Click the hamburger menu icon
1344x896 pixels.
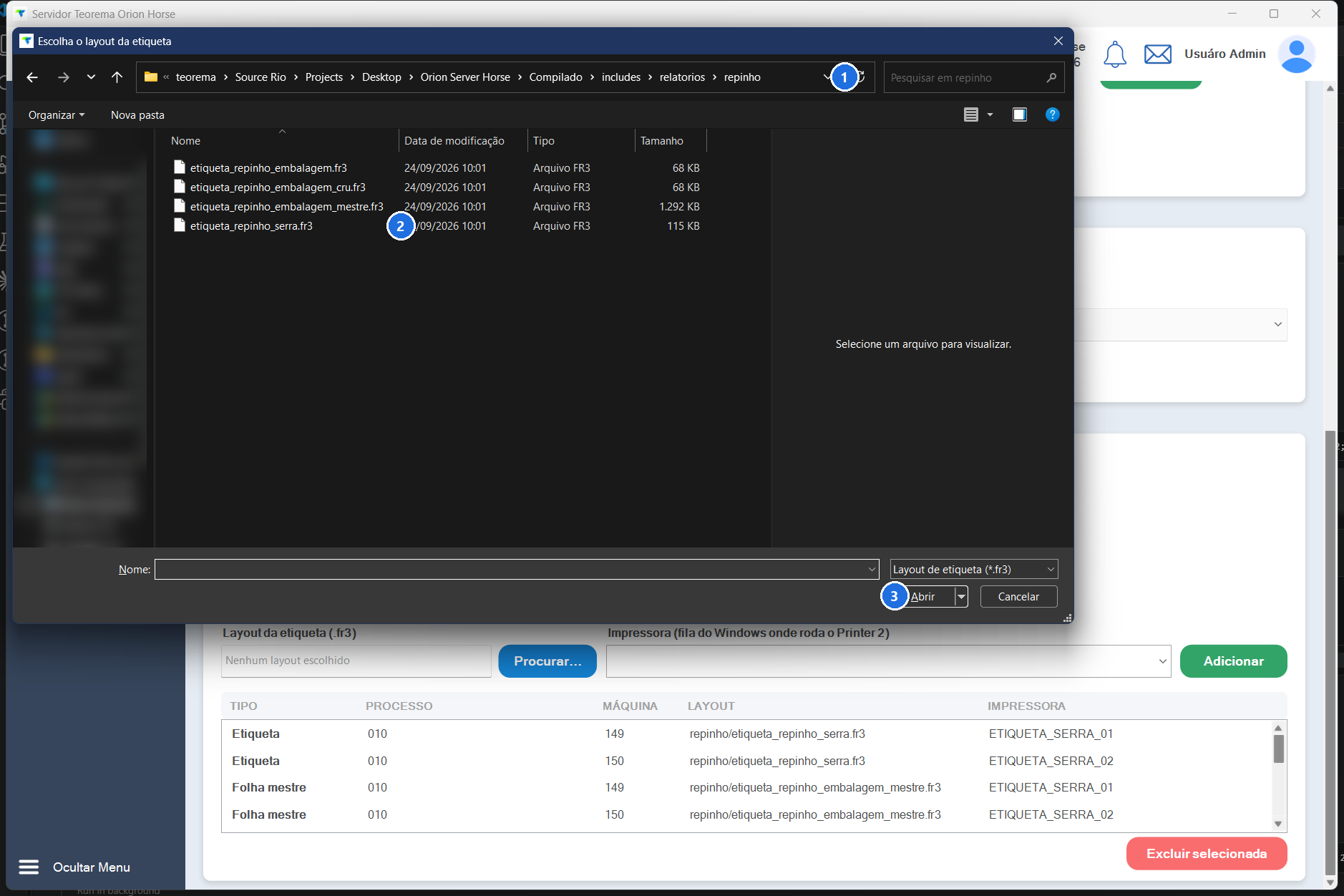[x=29, y=867]
